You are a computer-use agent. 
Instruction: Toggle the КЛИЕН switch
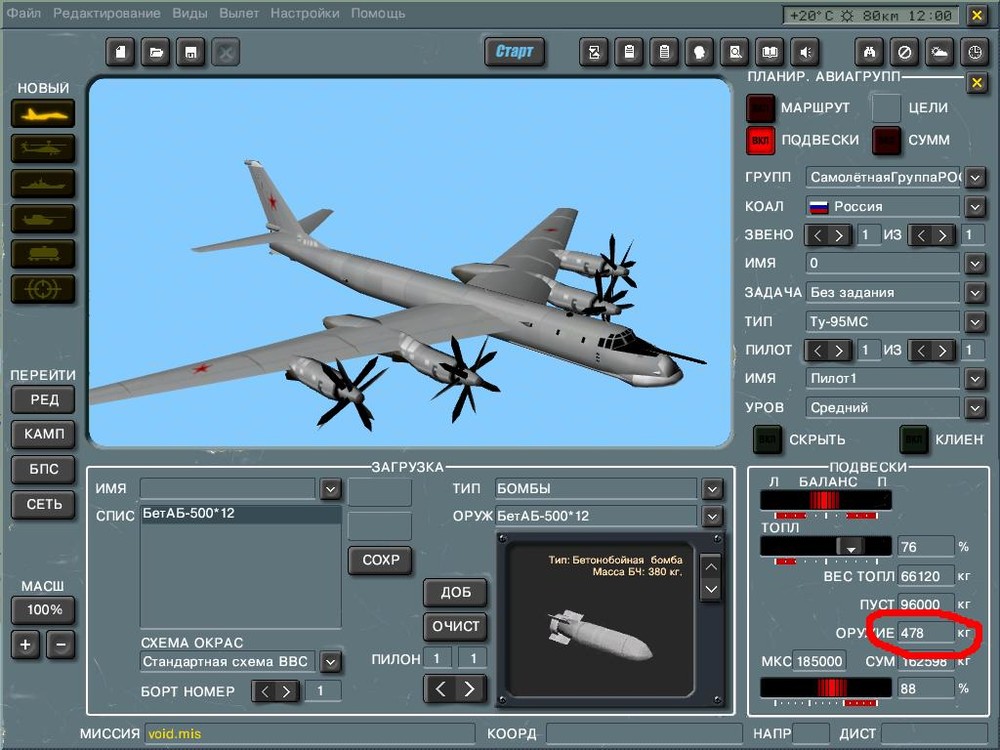pyautogui.click(x=913, y=440)
